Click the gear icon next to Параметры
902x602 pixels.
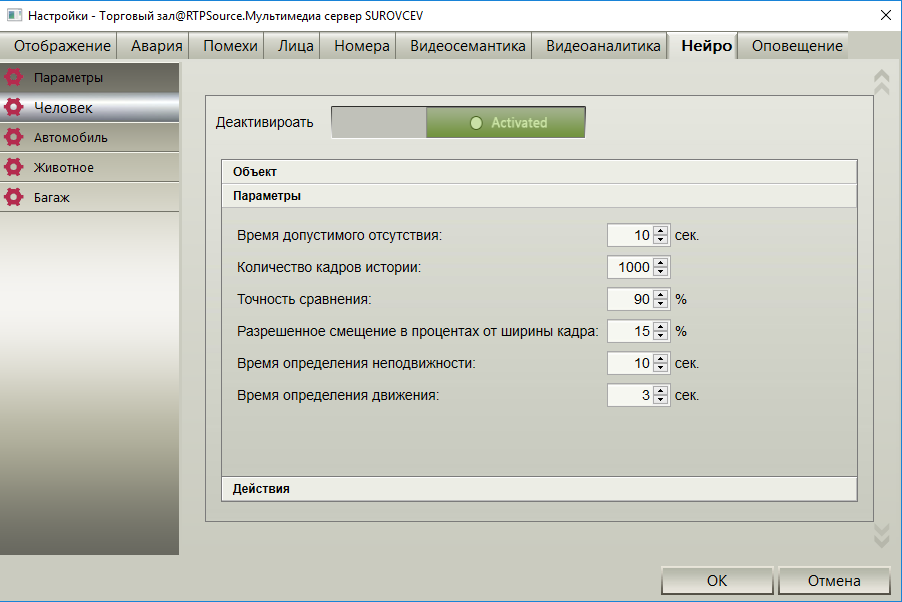click(14, 77)
